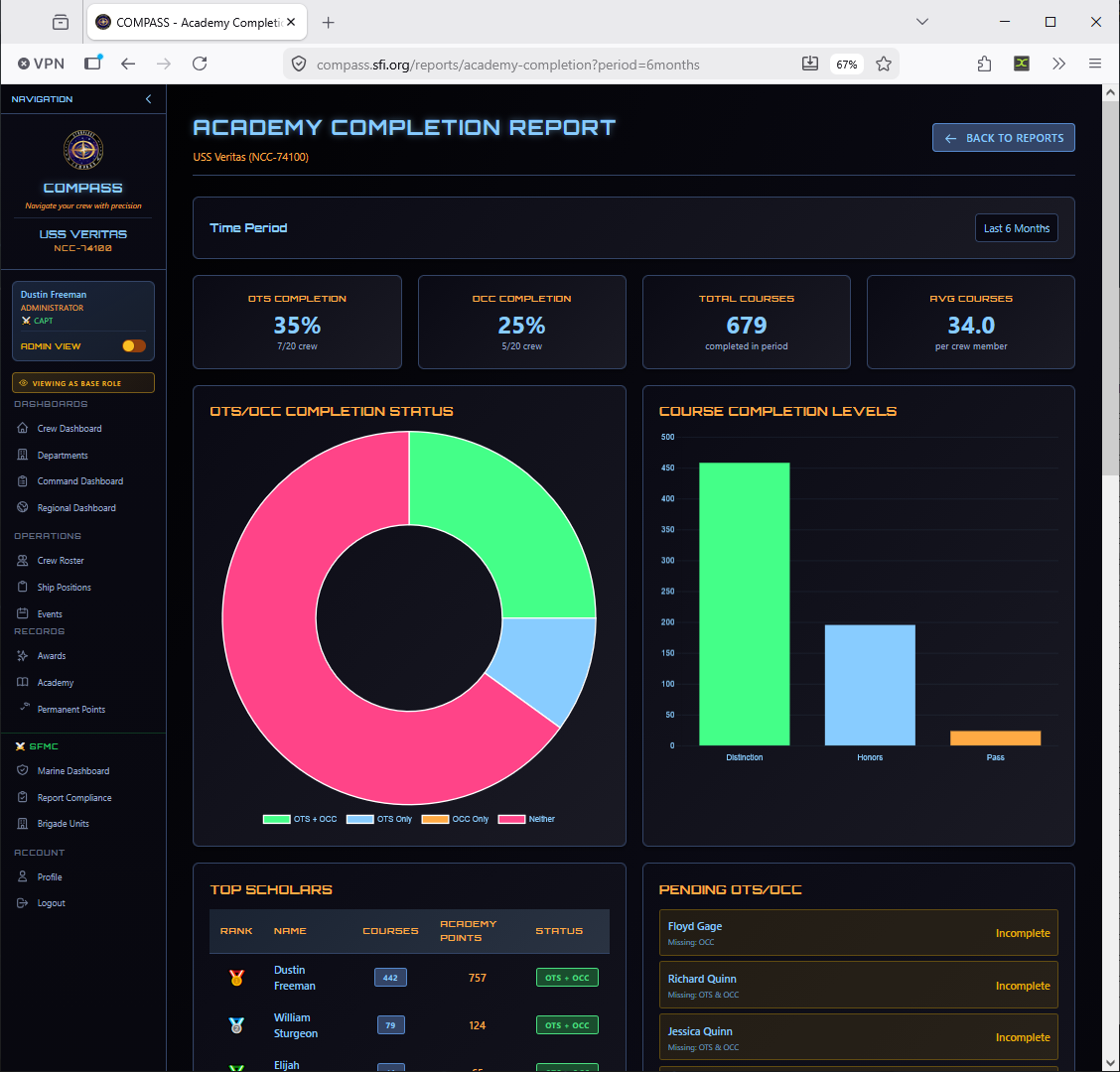
Task: Click the COMPASS logo emblem
Action: pos(83,150)
